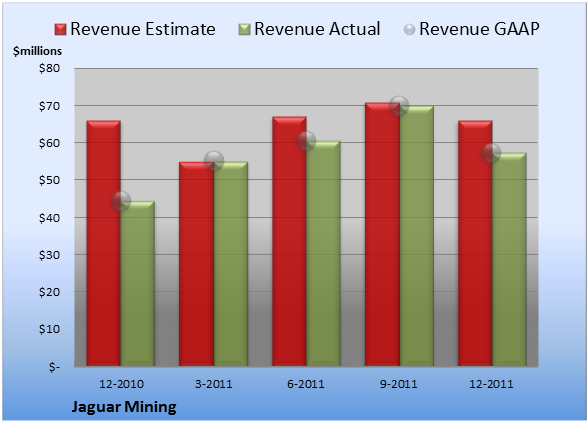Click the gray Revenue GAAP legend marker
The height and width of the screenshot is (422, 588).
click(410, 30)
